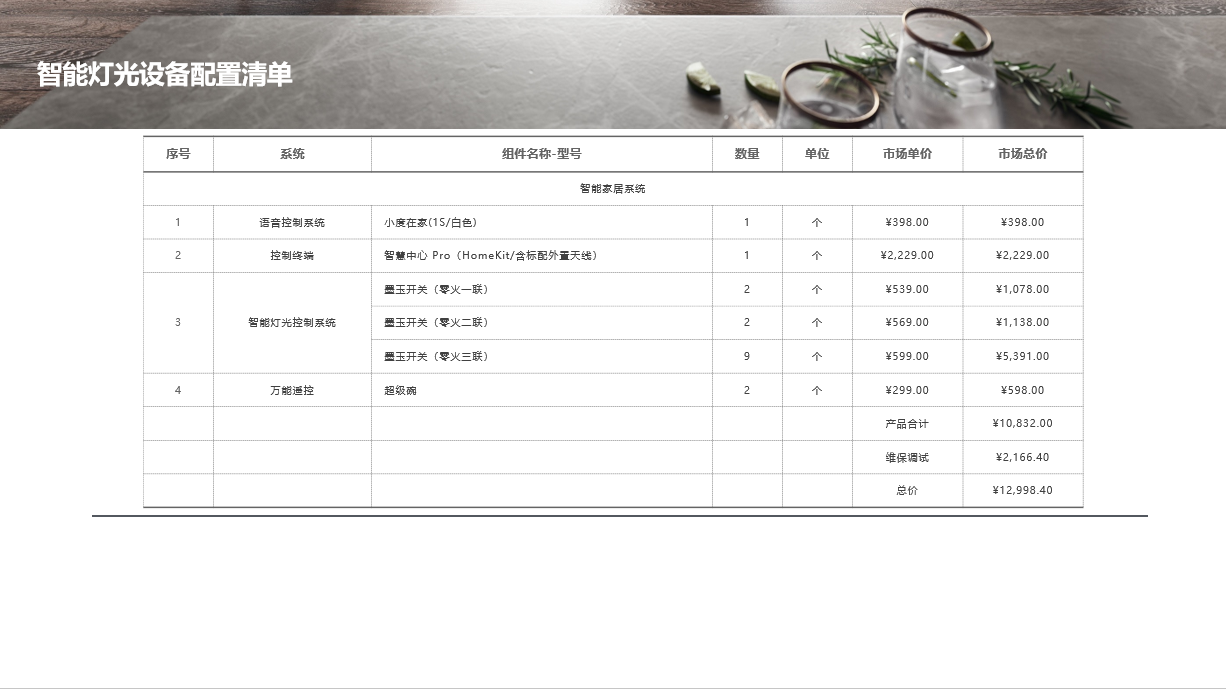Select the 智能家居系统 section row
1226x689 pixels.
click(613, 189)
